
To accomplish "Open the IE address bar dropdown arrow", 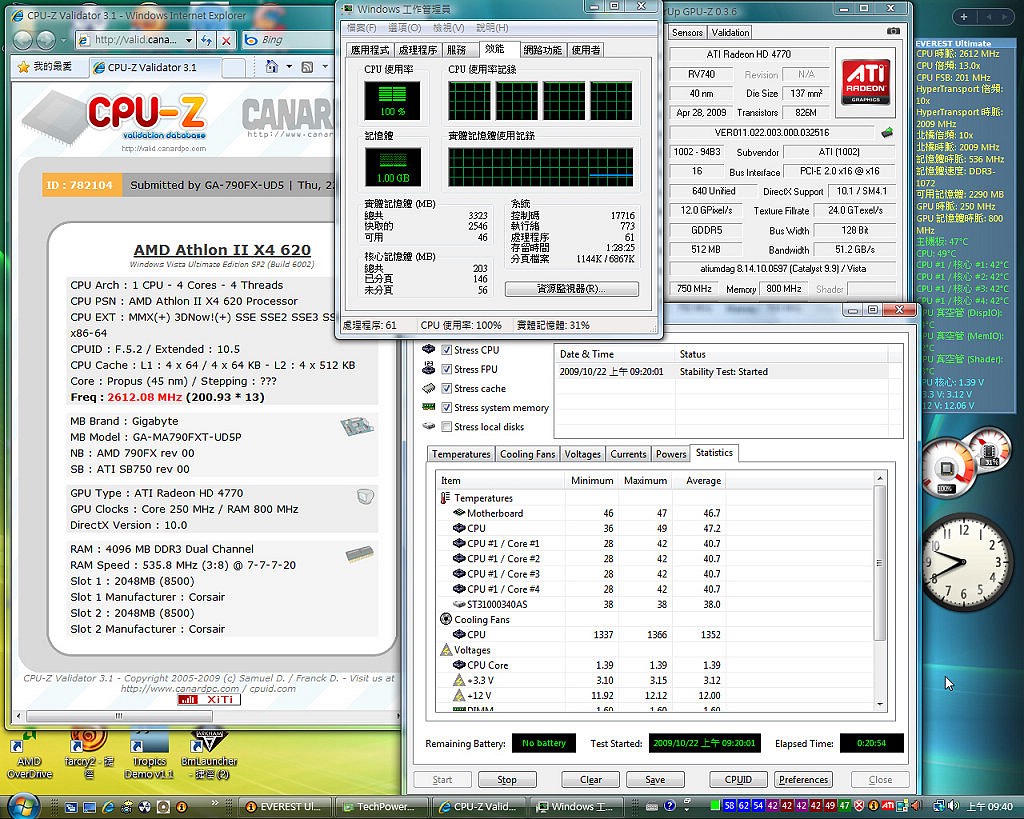I will (189, 40).
